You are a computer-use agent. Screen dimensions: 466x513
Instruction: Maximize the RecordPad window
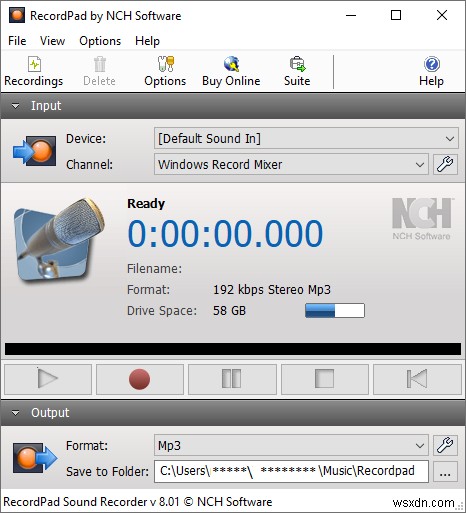tap(396, 15)
